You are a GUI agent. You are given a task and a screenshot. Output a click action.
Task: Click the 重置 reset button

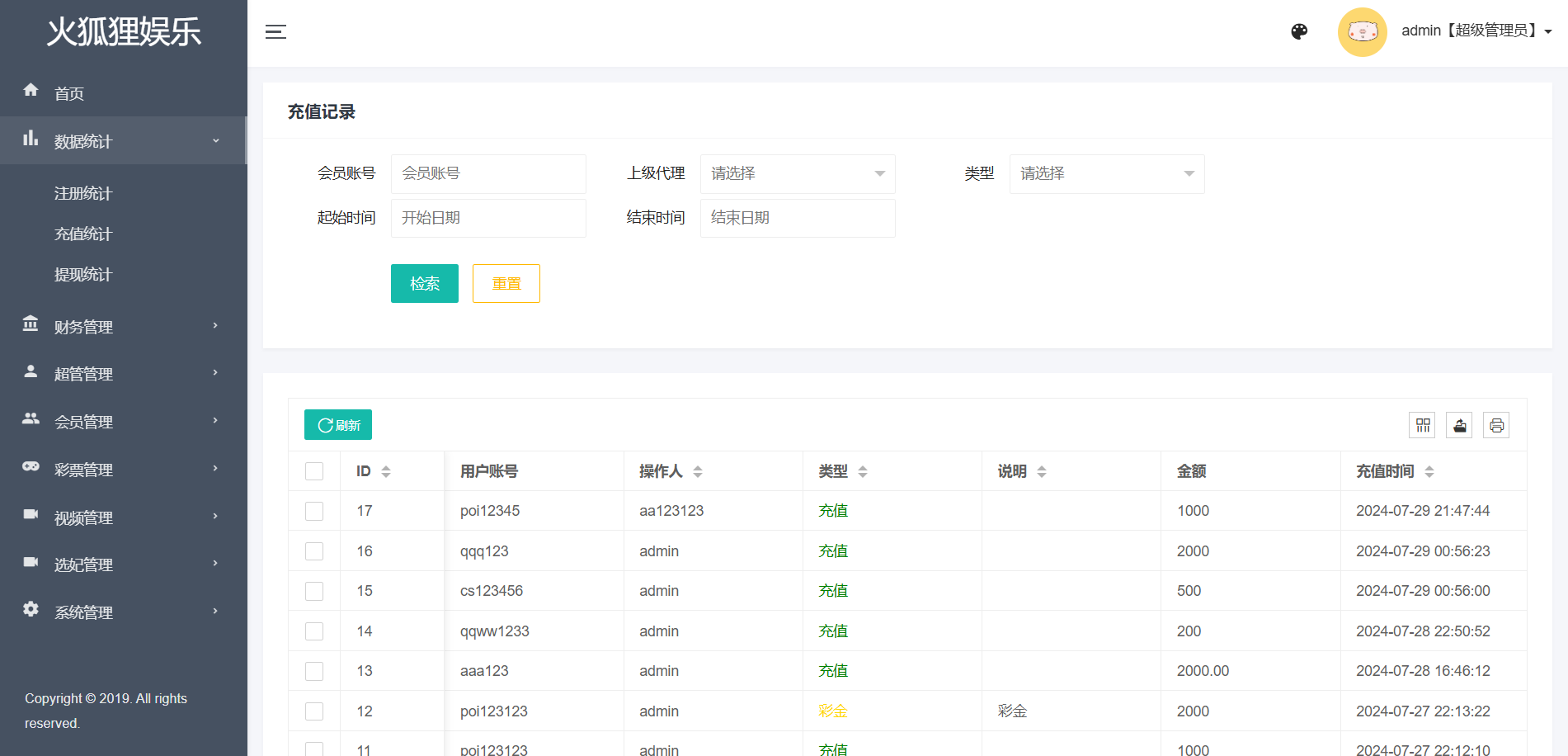(x=506, y=283)
